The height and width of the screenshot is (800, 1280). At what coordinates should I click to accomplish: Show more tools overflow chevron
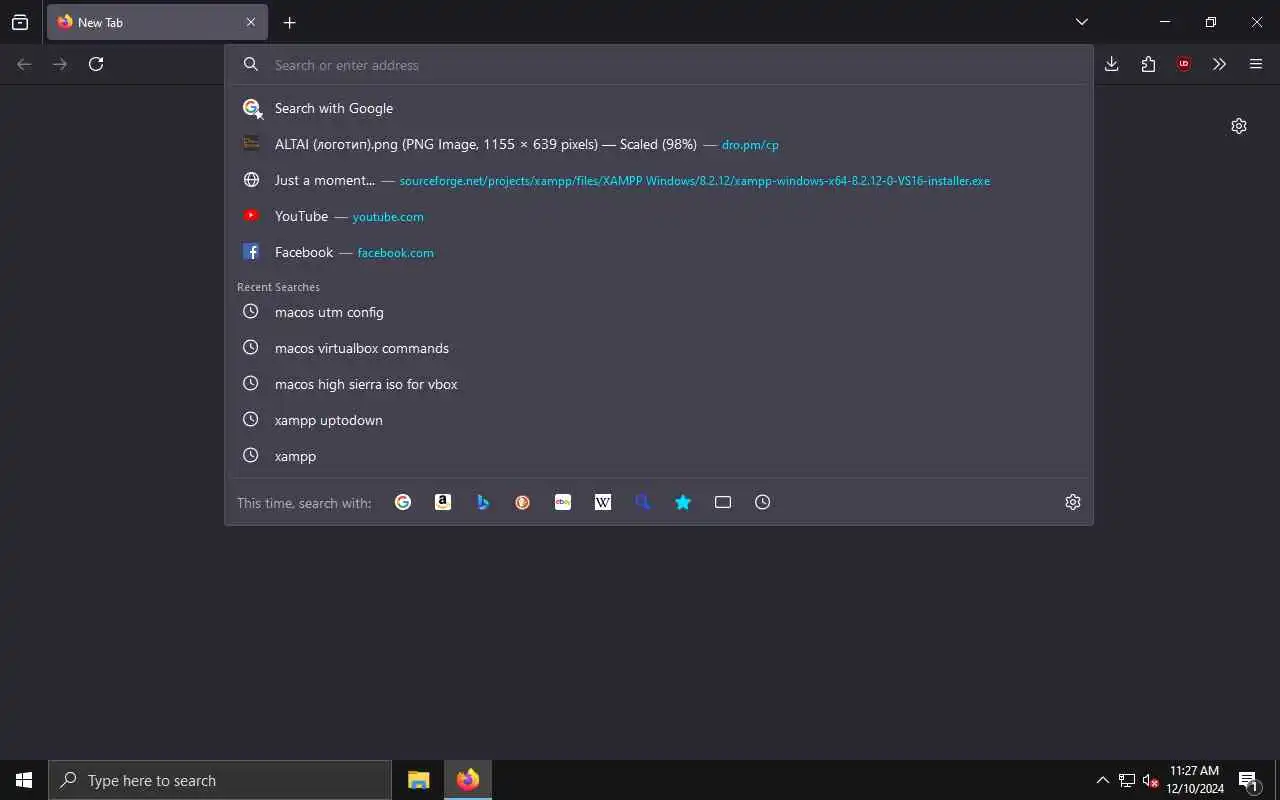click(1219, 64)
